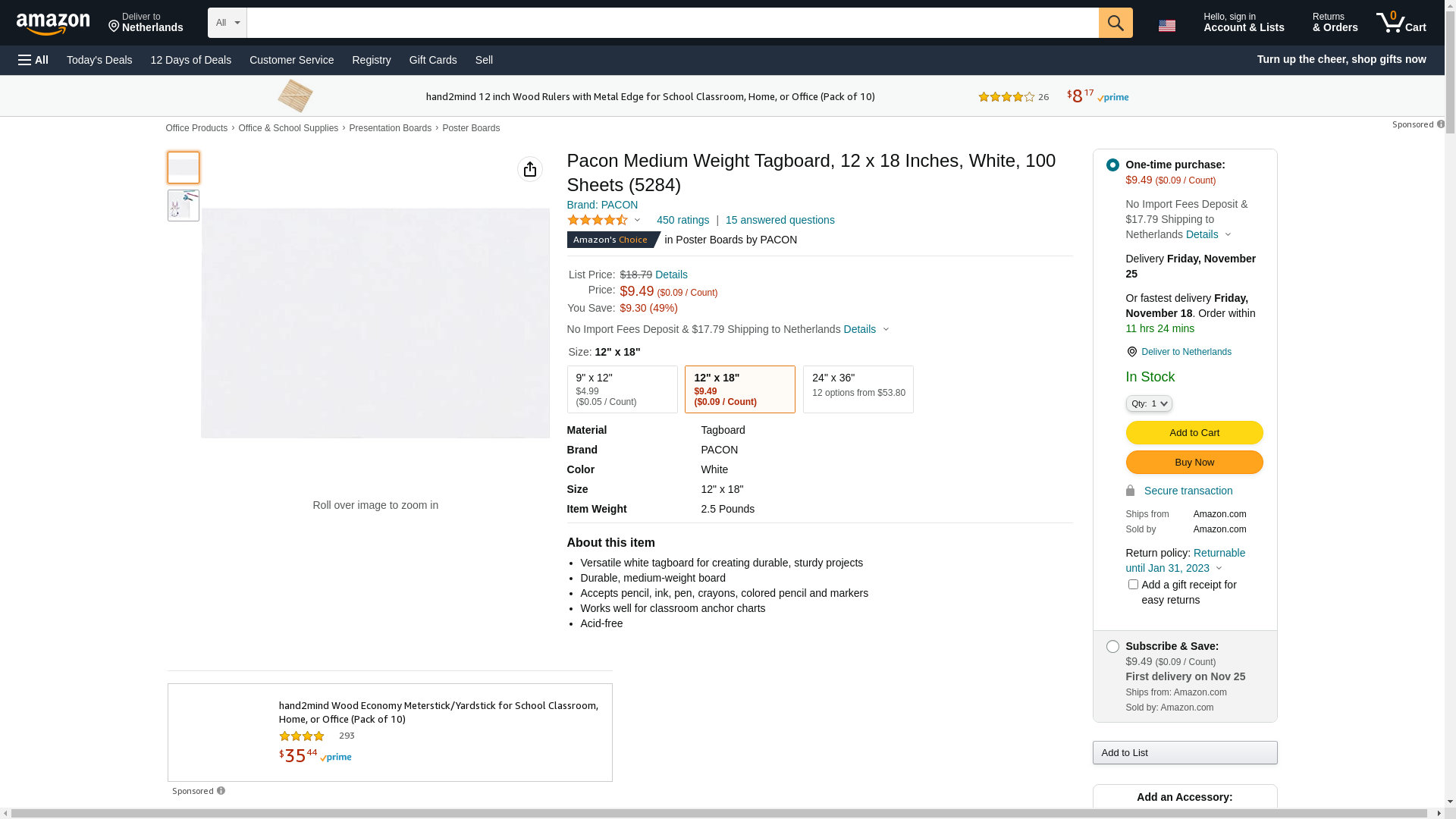Open Today's Deals menu item
This screenshot has height=819, width=1456.
click(99, 60)
